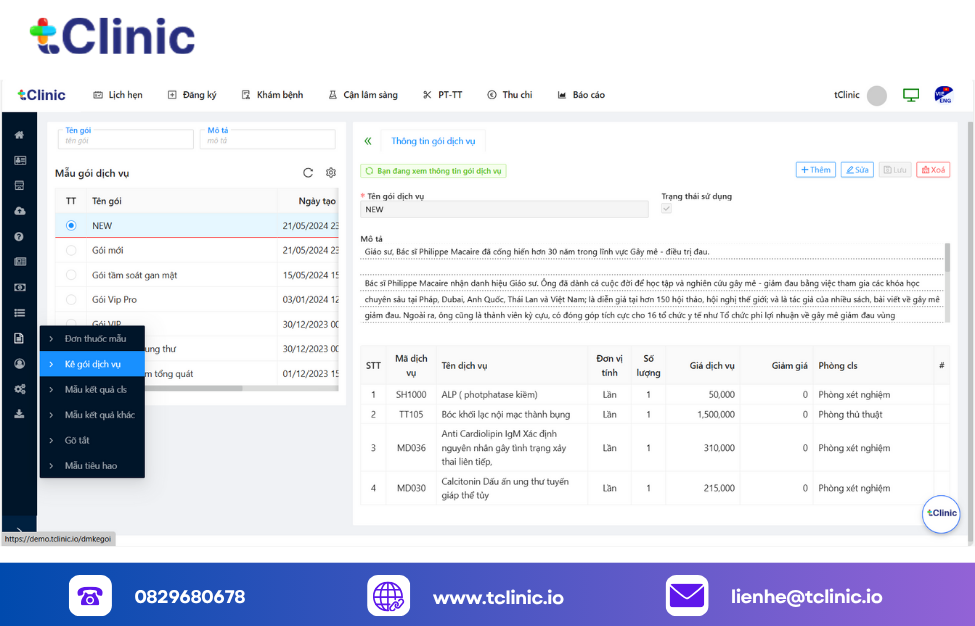Open the Kê gói dịch vụ menu item

(x=92, y=364)
